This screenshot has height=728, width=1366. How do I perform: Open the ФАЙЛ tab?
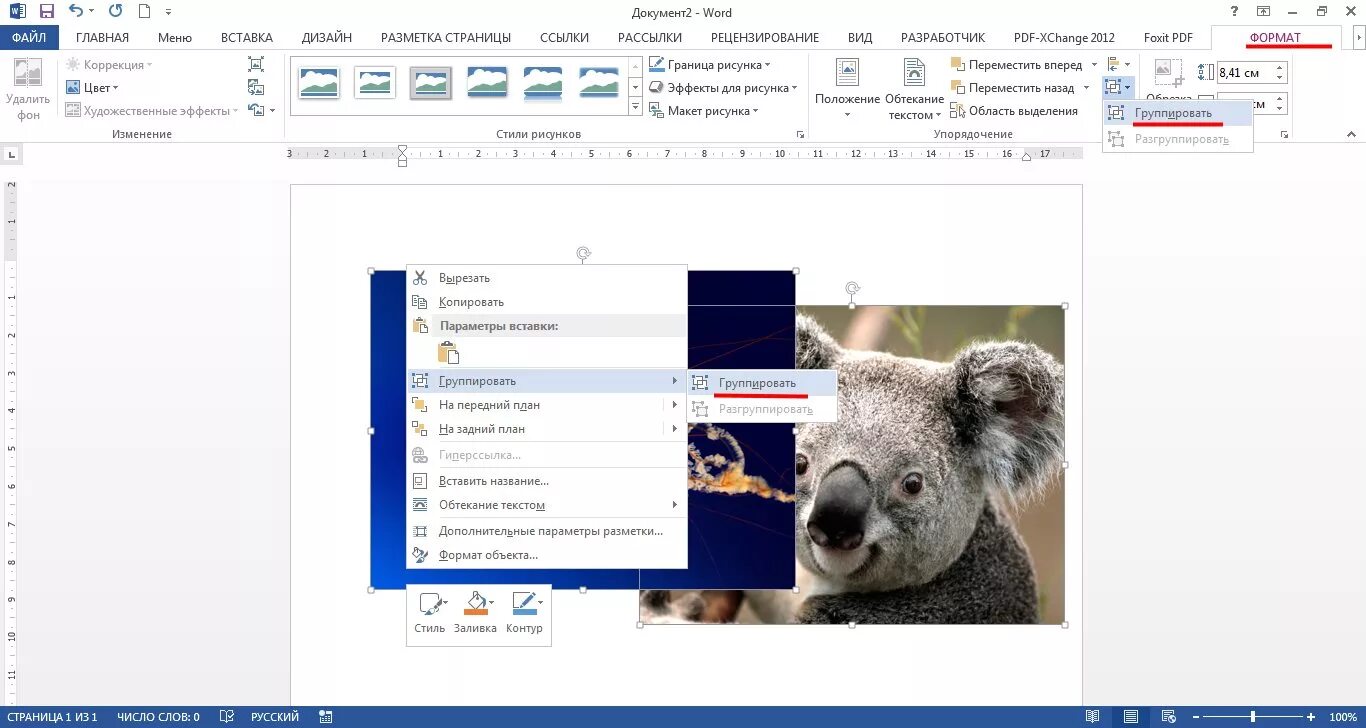click(29, 38)
